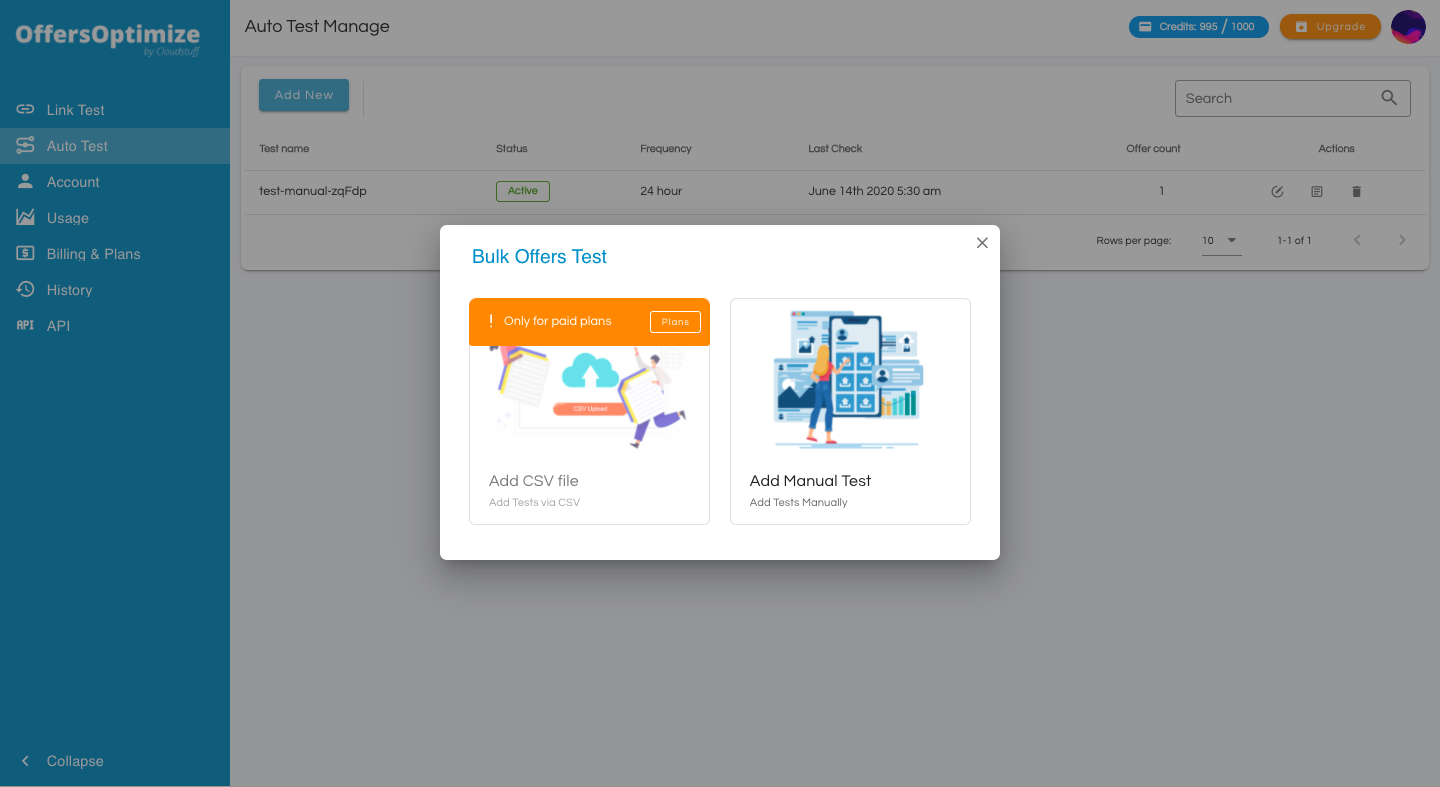
Task: Go to next page arrow
Action: click(x=1402, y=240)
